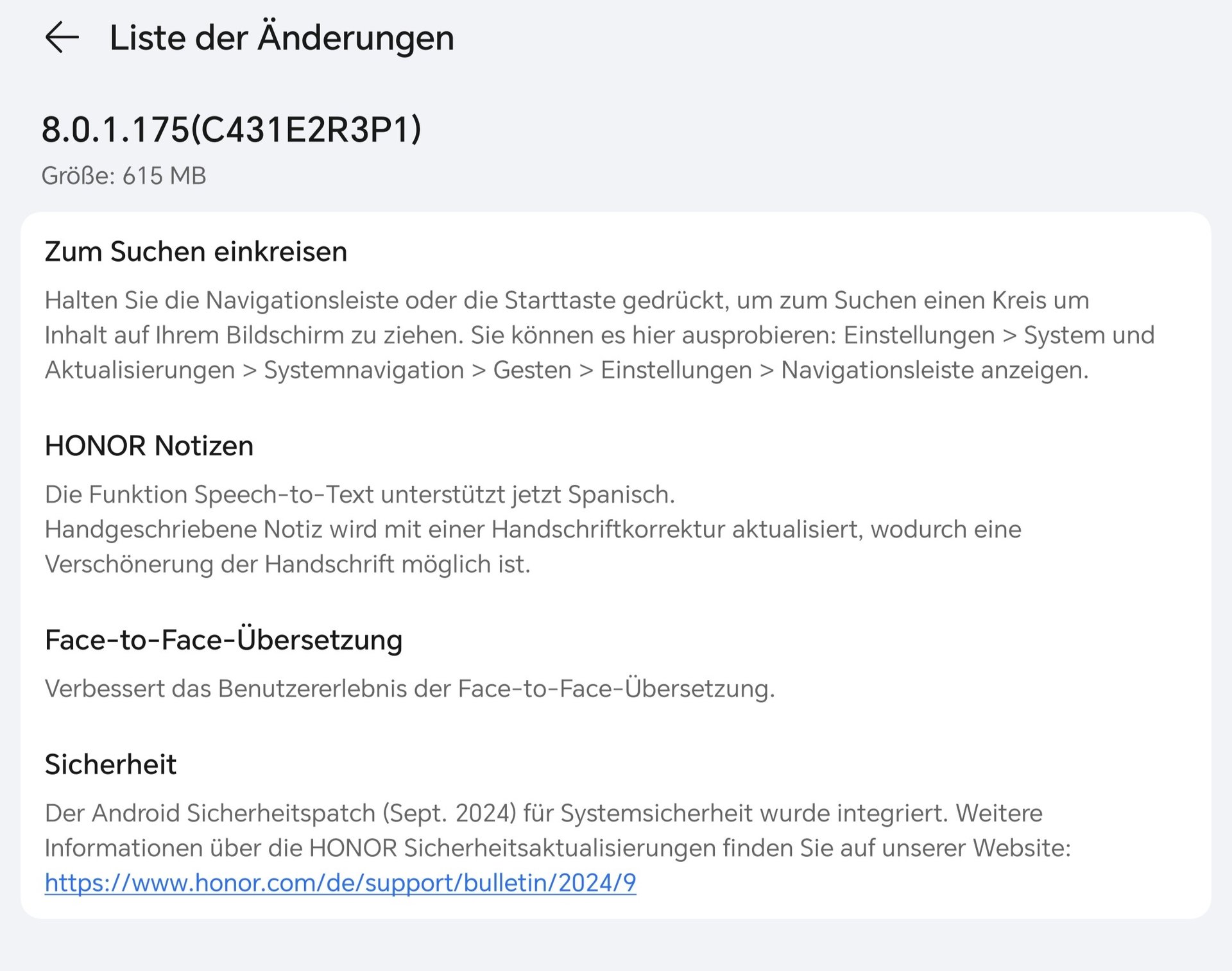
Task: Select the 'Sicherheit' section heading
Action: coord(110,764)
